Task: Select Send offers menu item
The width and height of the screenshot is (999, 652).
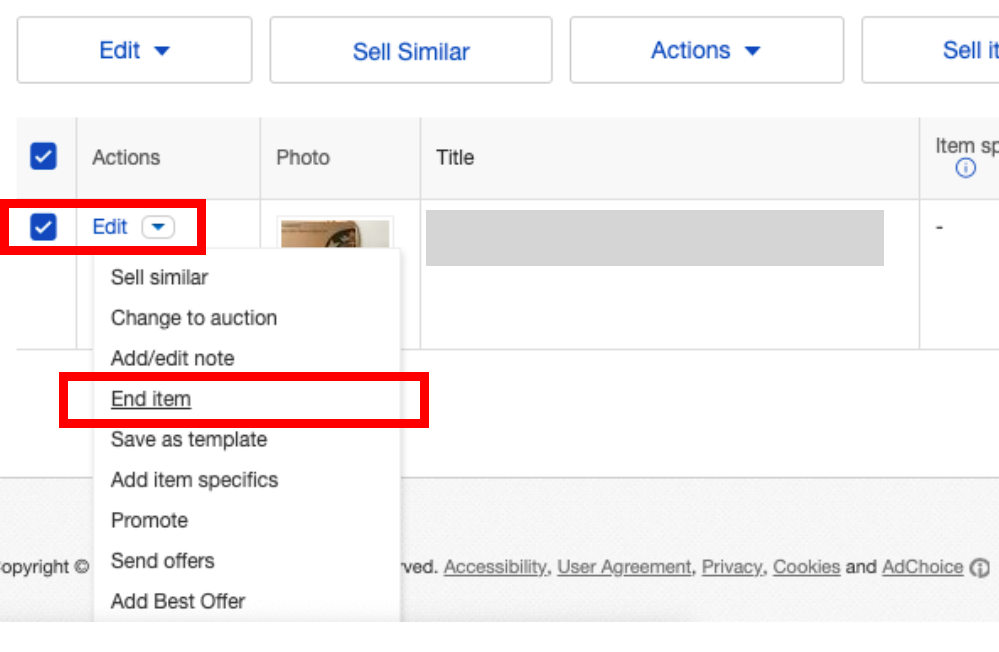Action: (x=162, y=561)
